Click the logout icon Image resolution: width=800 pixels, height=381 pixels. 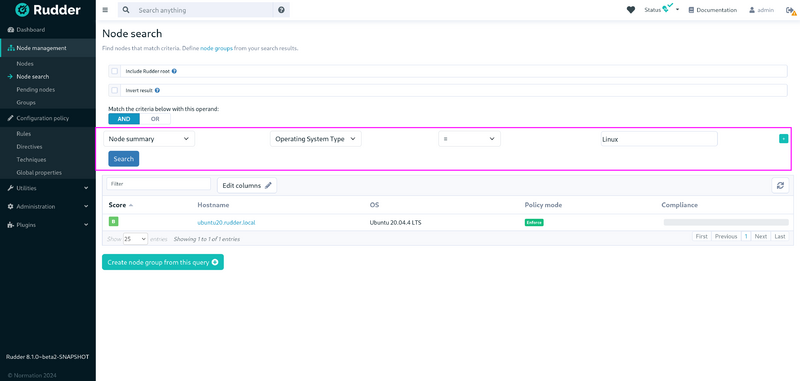(790, 10)
